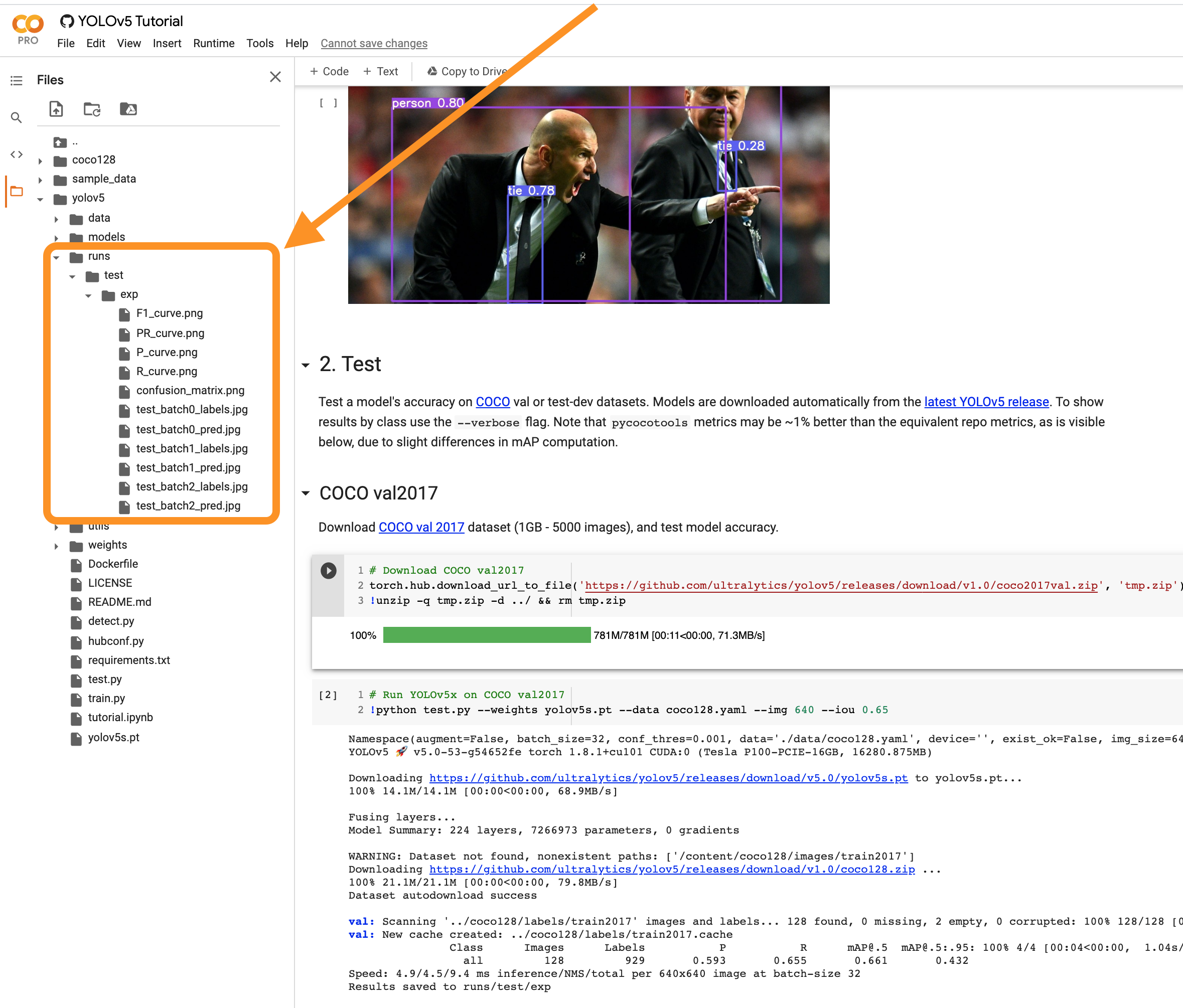
Task: Close the Files panel
Action: pyautogui.click(x=275, y=77)
